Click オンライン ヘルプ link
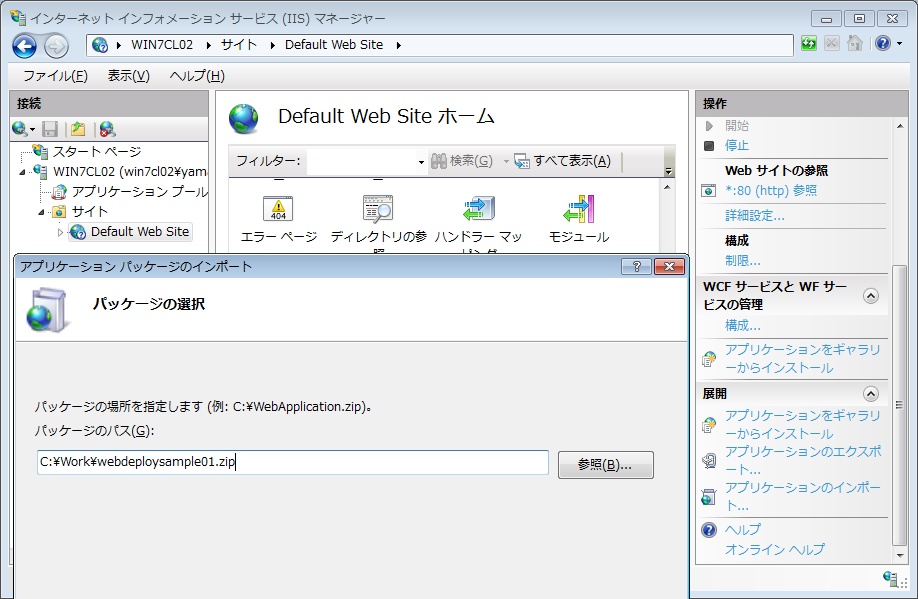Screen dimensions: 918x599 point(775,549)
